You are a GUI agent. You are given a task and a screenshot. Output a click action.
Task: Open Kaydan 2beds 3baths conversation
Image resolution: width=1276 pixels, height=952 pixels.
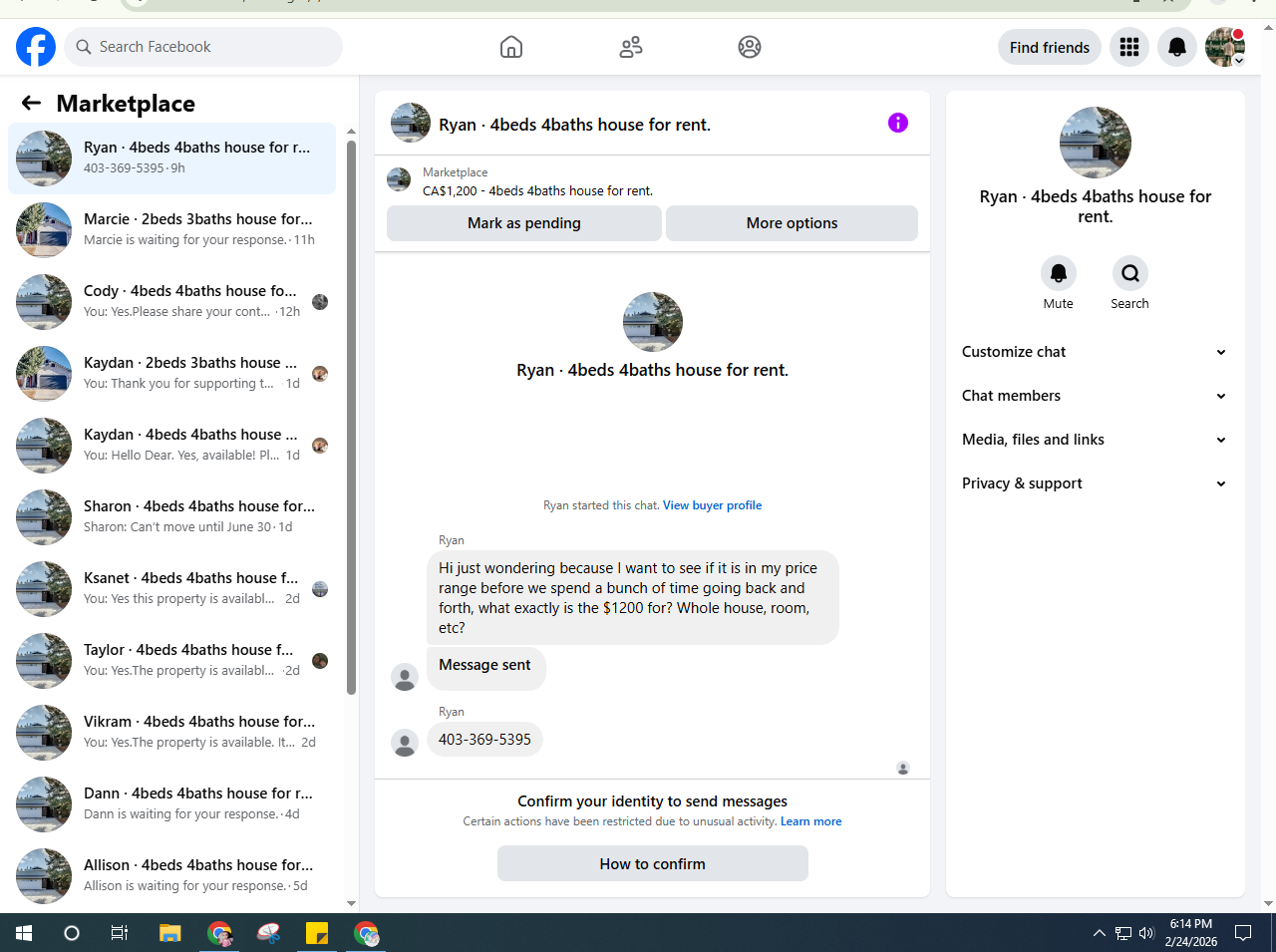[171, 374]
